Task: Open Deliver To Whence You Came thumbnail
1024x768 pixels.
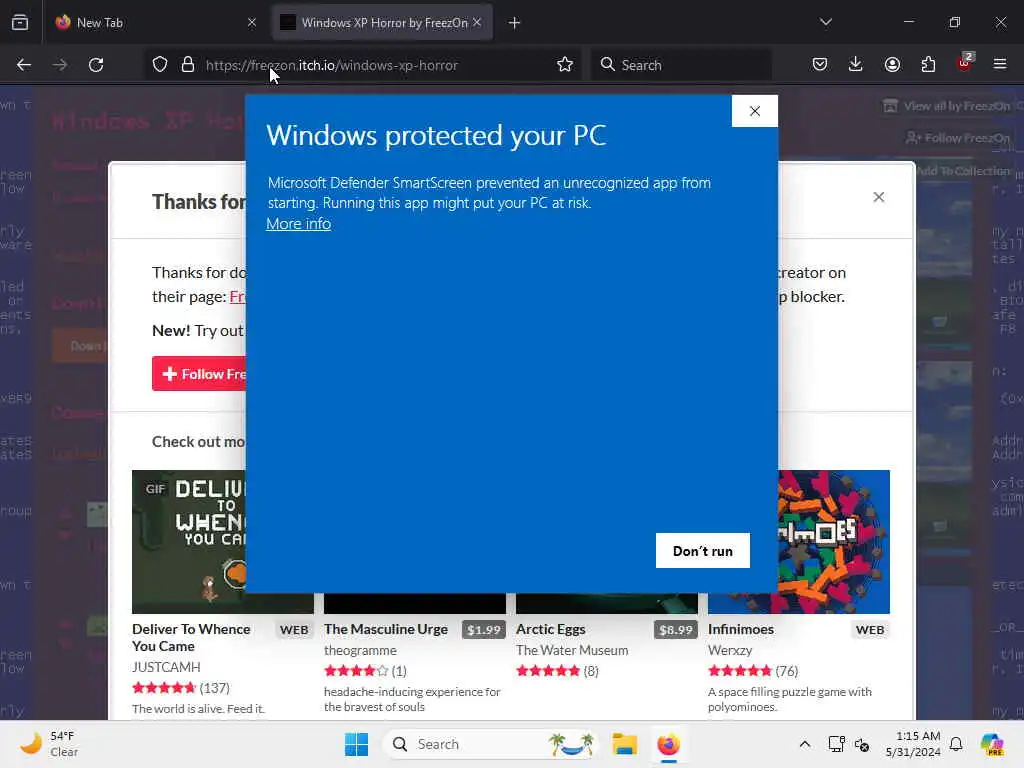Action: pos(189,541)
